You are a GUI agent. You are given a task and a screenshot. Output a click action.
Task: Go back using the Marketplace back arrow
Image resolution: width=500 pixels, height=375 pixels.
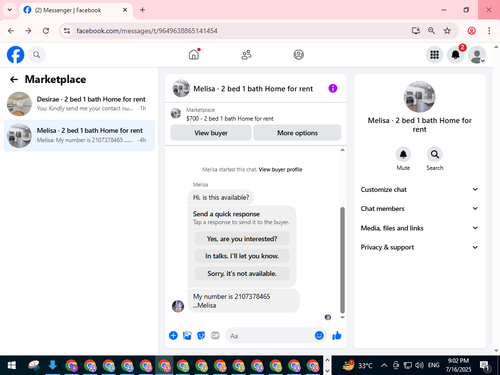pos(14,79)
